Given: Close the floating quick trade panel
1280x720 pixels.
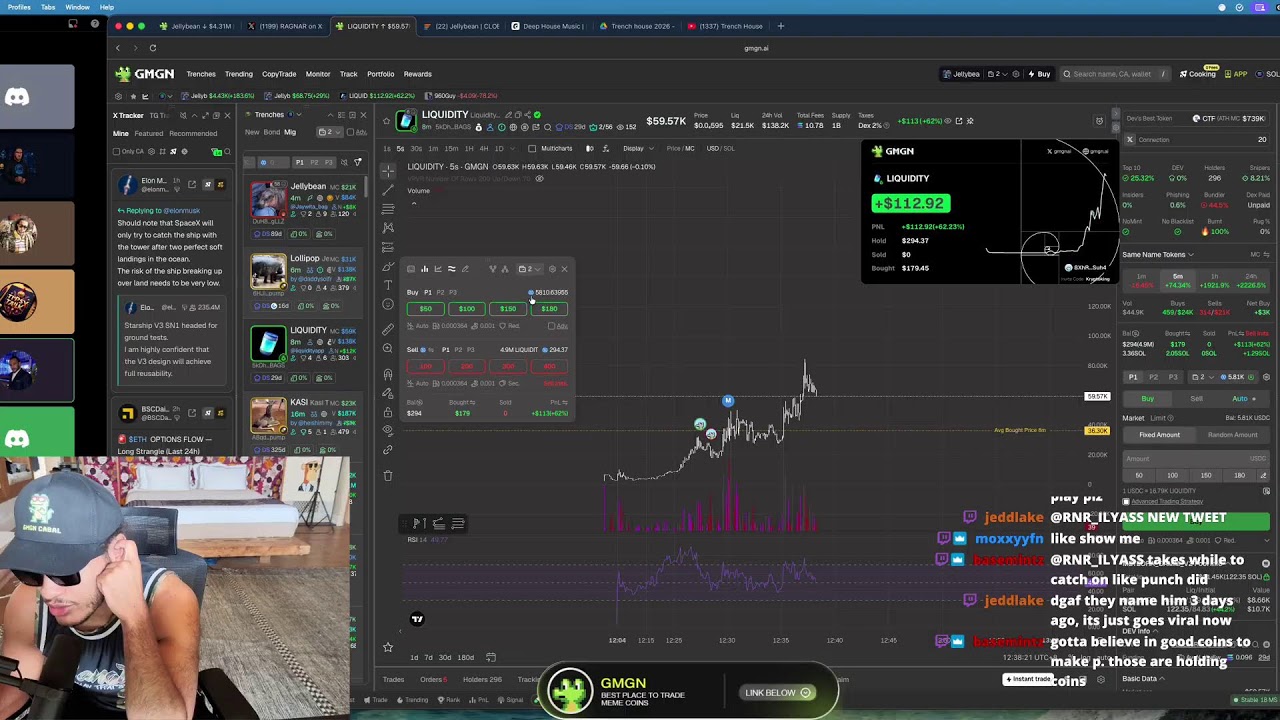Looking at the screenshot, I should 564,269.
